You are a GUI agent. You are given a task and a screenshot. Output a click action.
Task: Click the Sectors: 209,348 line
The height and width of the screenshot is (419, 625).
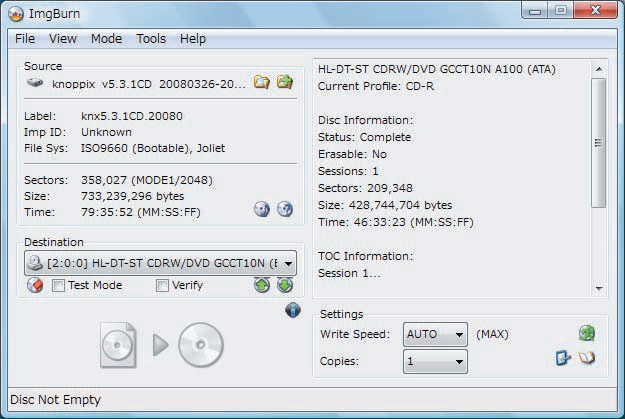click(x=365, y=188)
